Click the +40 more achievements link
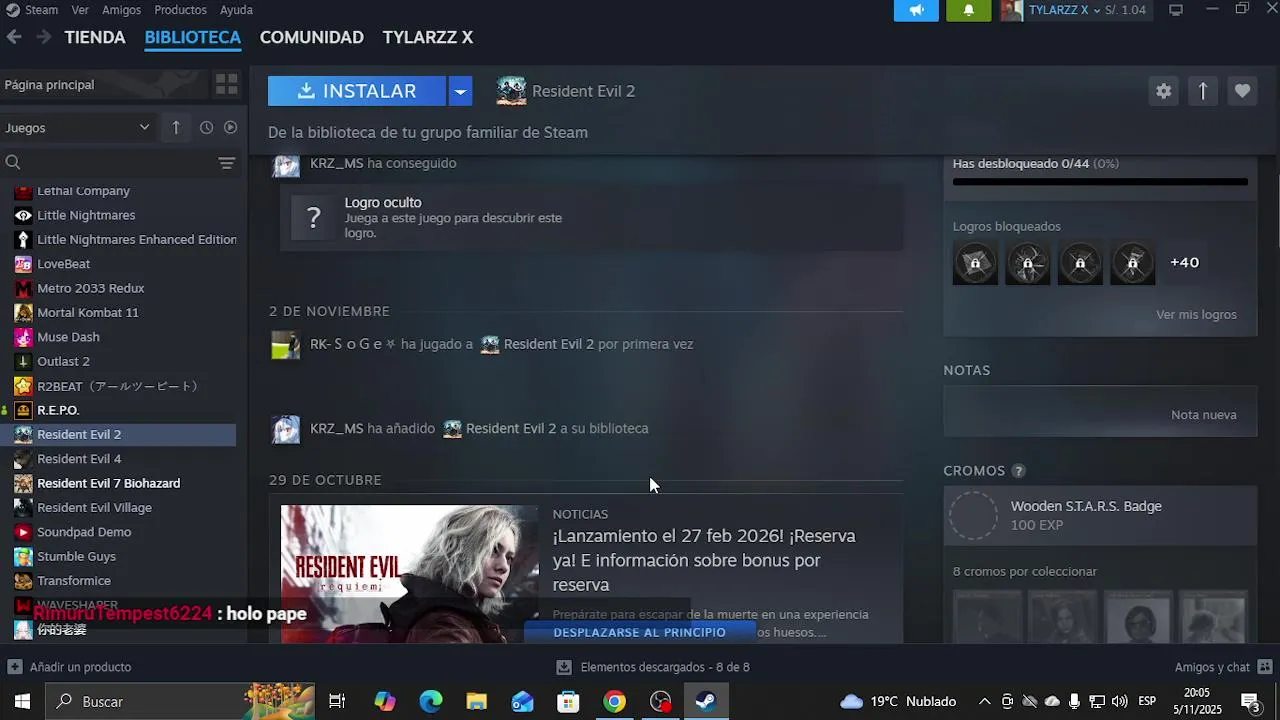This screenshot has height=720, width=1280. [x=1184, y=262]
